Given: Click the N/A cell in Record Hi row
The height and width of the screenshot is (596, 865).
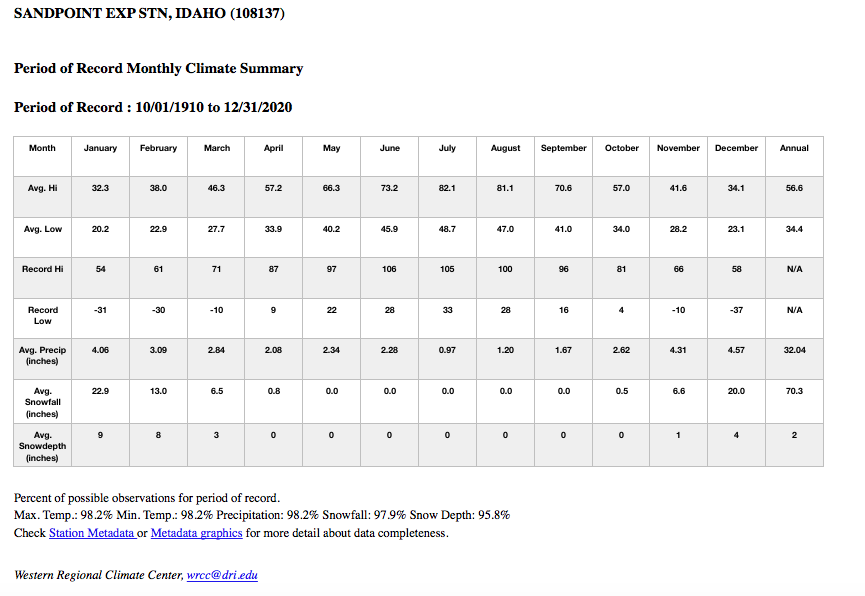Looking at the screenshot, I should click(794, 269).
